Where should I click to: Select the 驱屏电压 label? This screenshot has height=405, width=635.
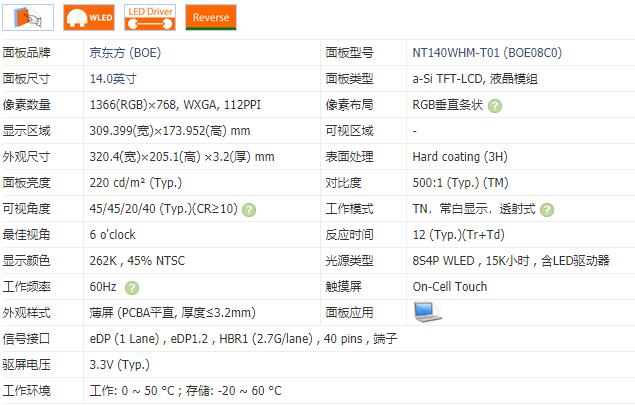pyautogui.click(x=26, y=364)
